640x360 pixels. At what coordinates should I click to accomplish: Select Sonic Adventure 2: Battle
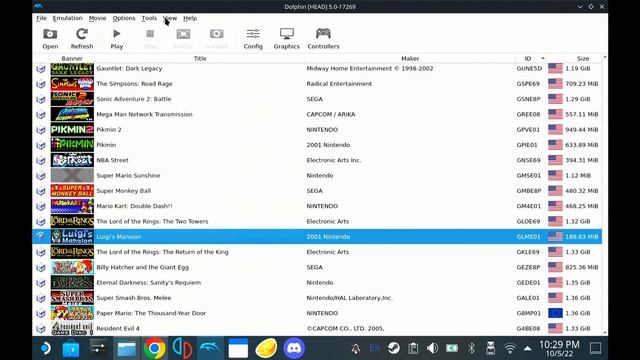pos(317,99)
